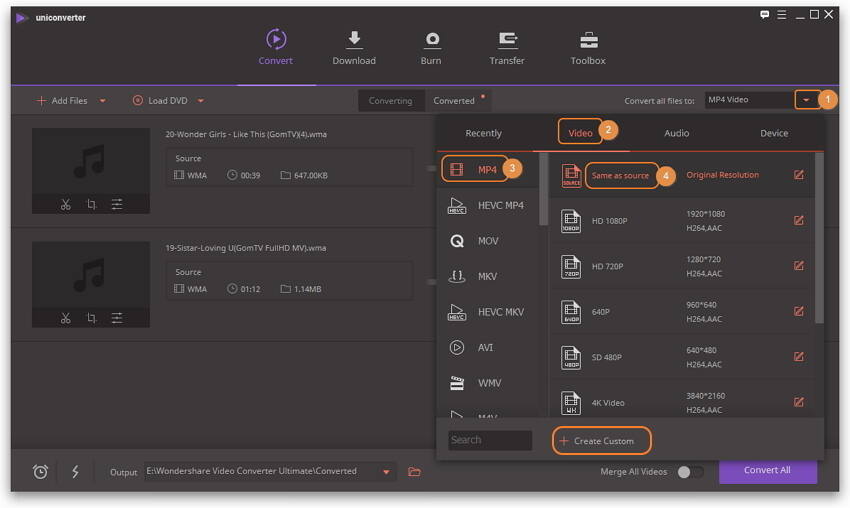The height and width of the screenshot is (508, 850).
Task: Click crop icon for Sistar file
Action: pyautogui.click(x=92, y=318)
